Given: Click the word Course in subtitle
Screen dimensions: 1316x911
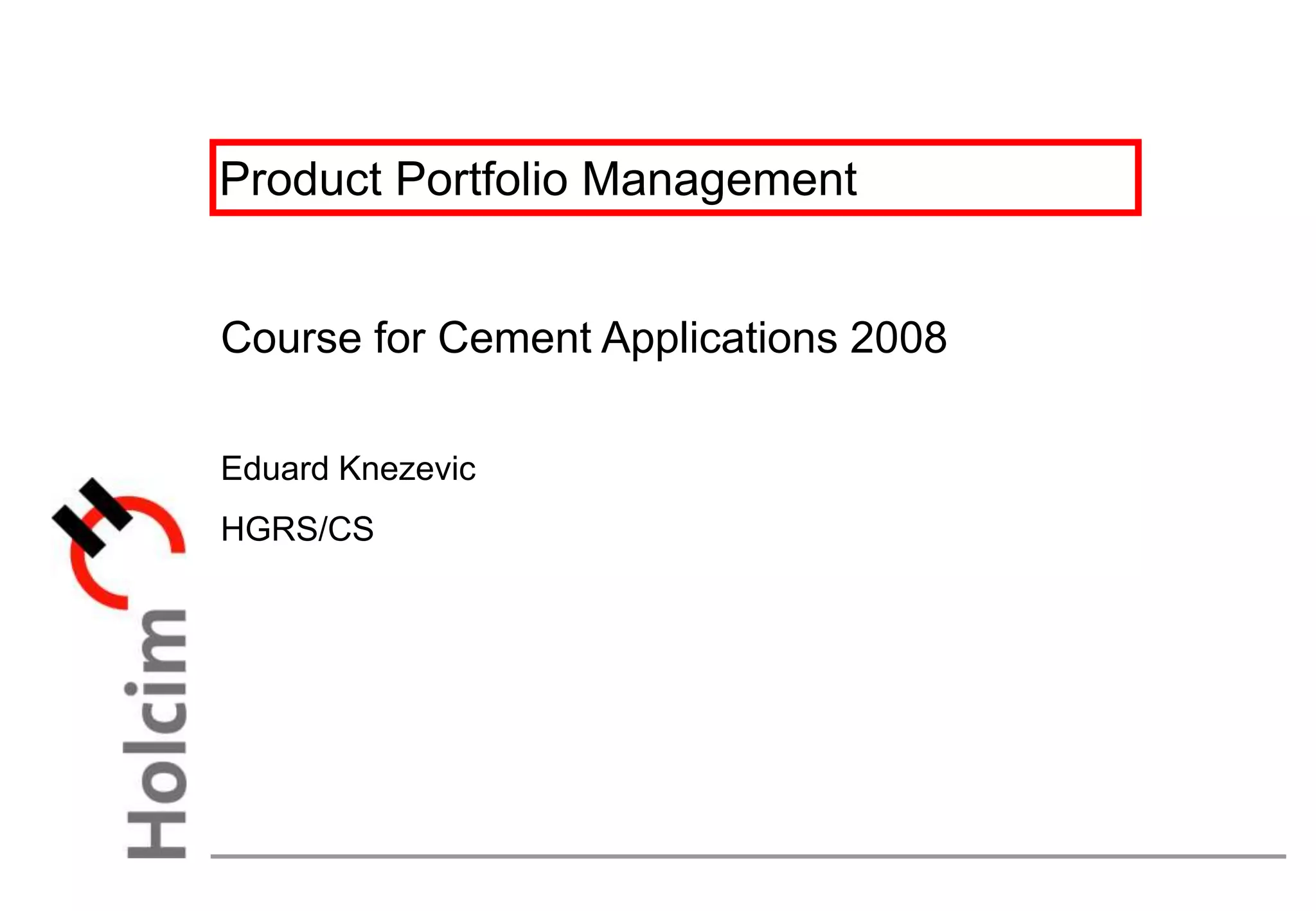Looking at the screenshot, I should [291, 338].
